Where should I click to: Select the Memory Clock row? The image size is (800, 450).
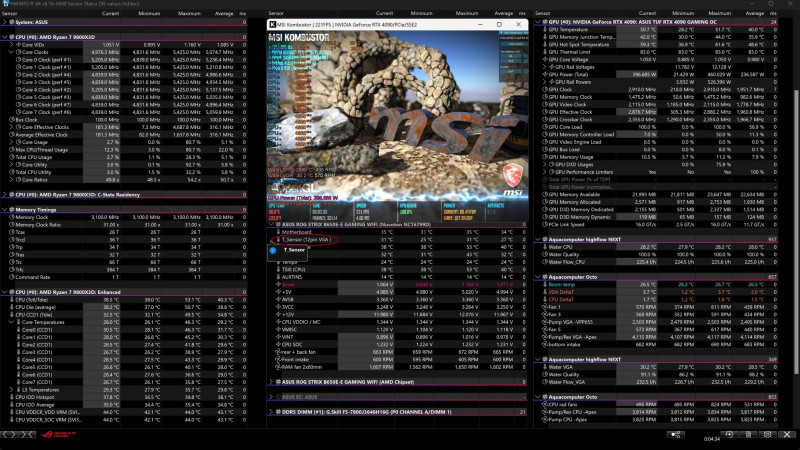123,217
